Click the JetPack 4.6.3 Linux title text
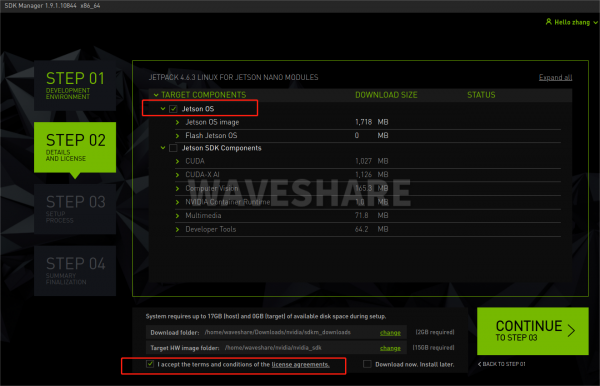 coord(233,77)
